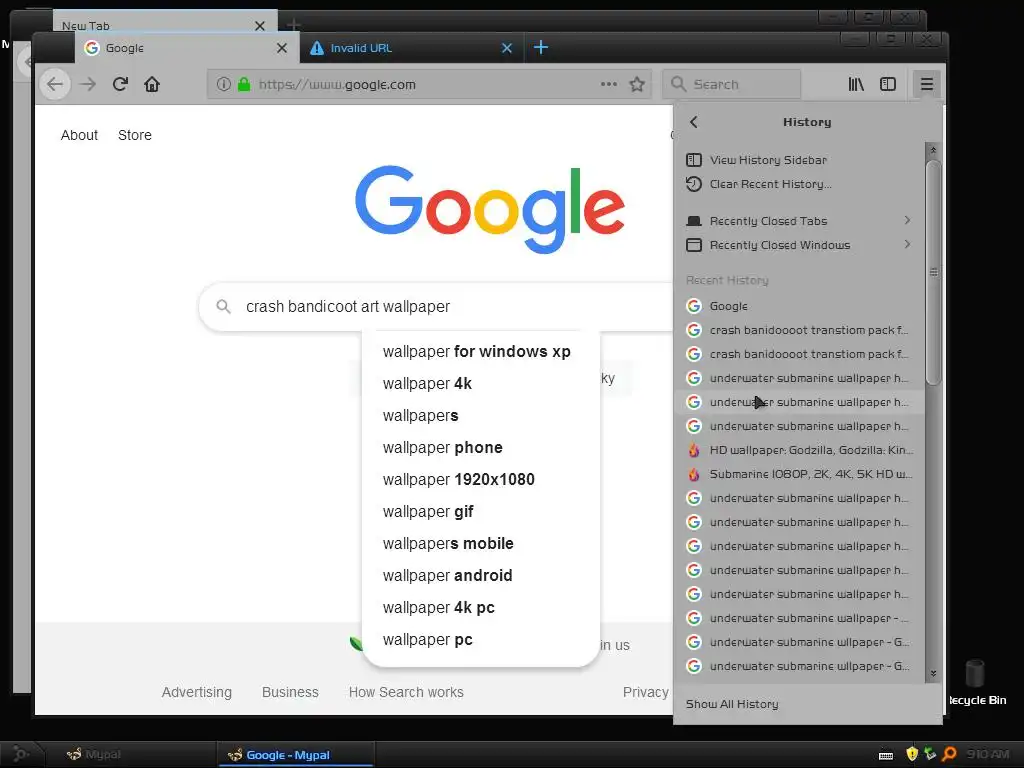Screen dimensions: 1024x768
Task: Click Show All History
Action: [807, 704]
